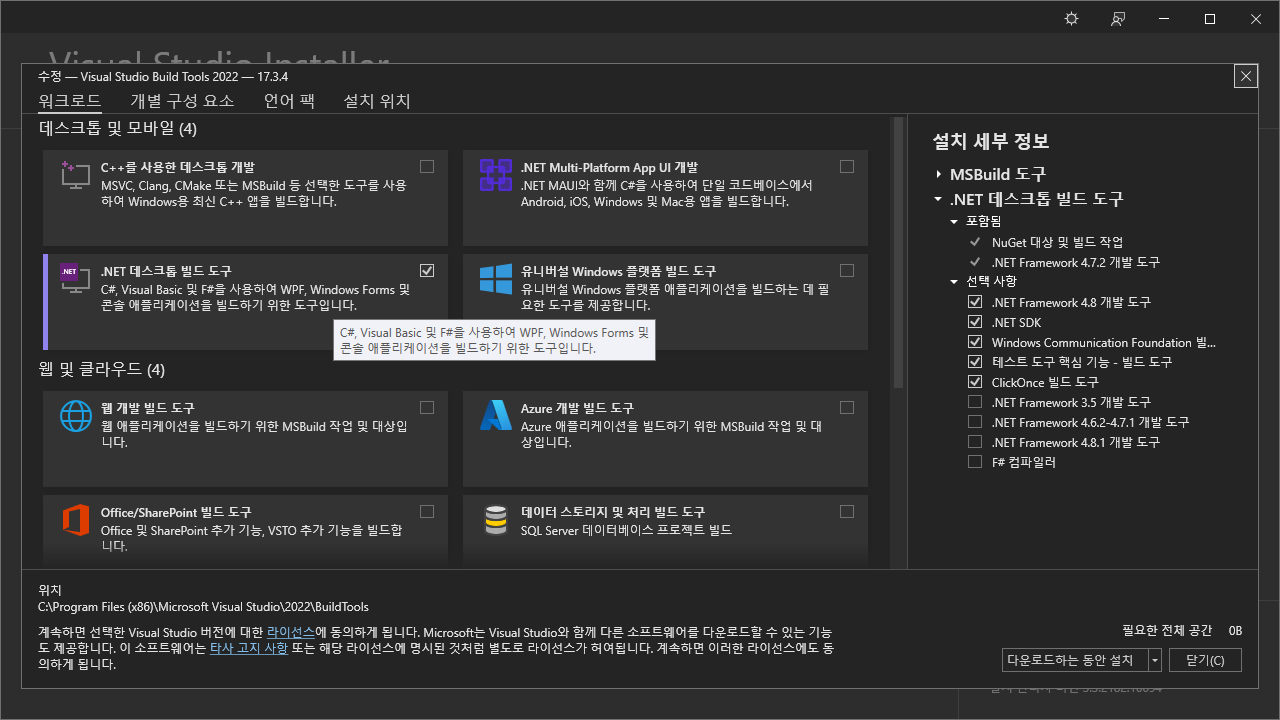Screen dimensions: 1280x720
Task: Select the 워크로드 tab
Action: click(x=70, y=101)
